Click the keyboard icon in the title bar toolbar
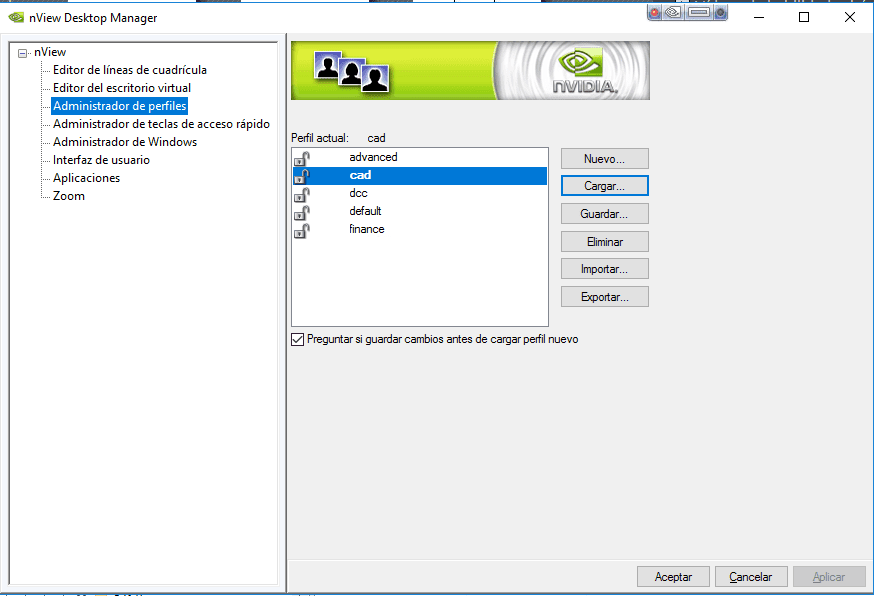This screenshot has width=874, height=596. 698,12
